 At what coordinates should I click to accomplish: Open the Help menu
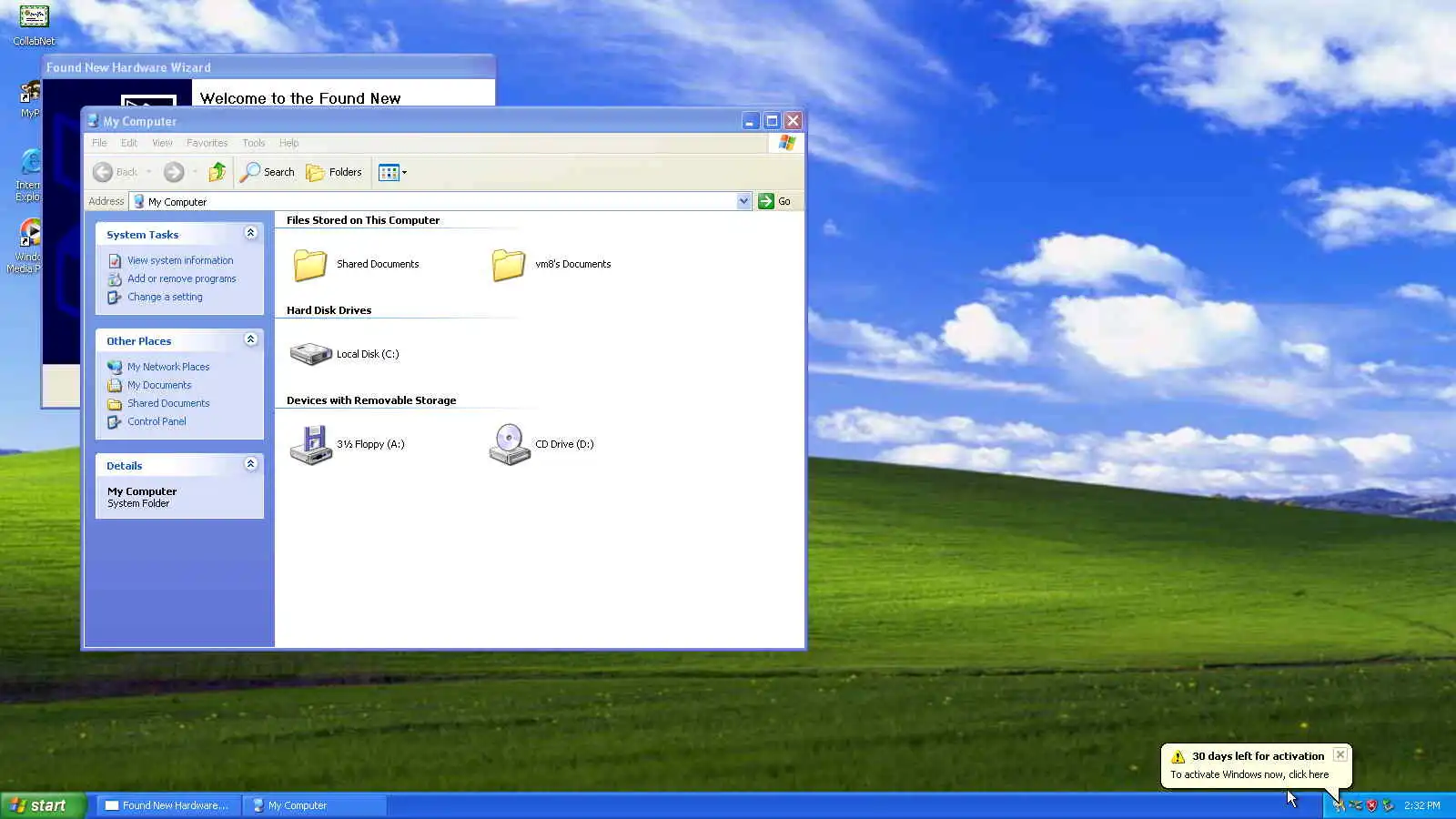(x=288, y=143)
